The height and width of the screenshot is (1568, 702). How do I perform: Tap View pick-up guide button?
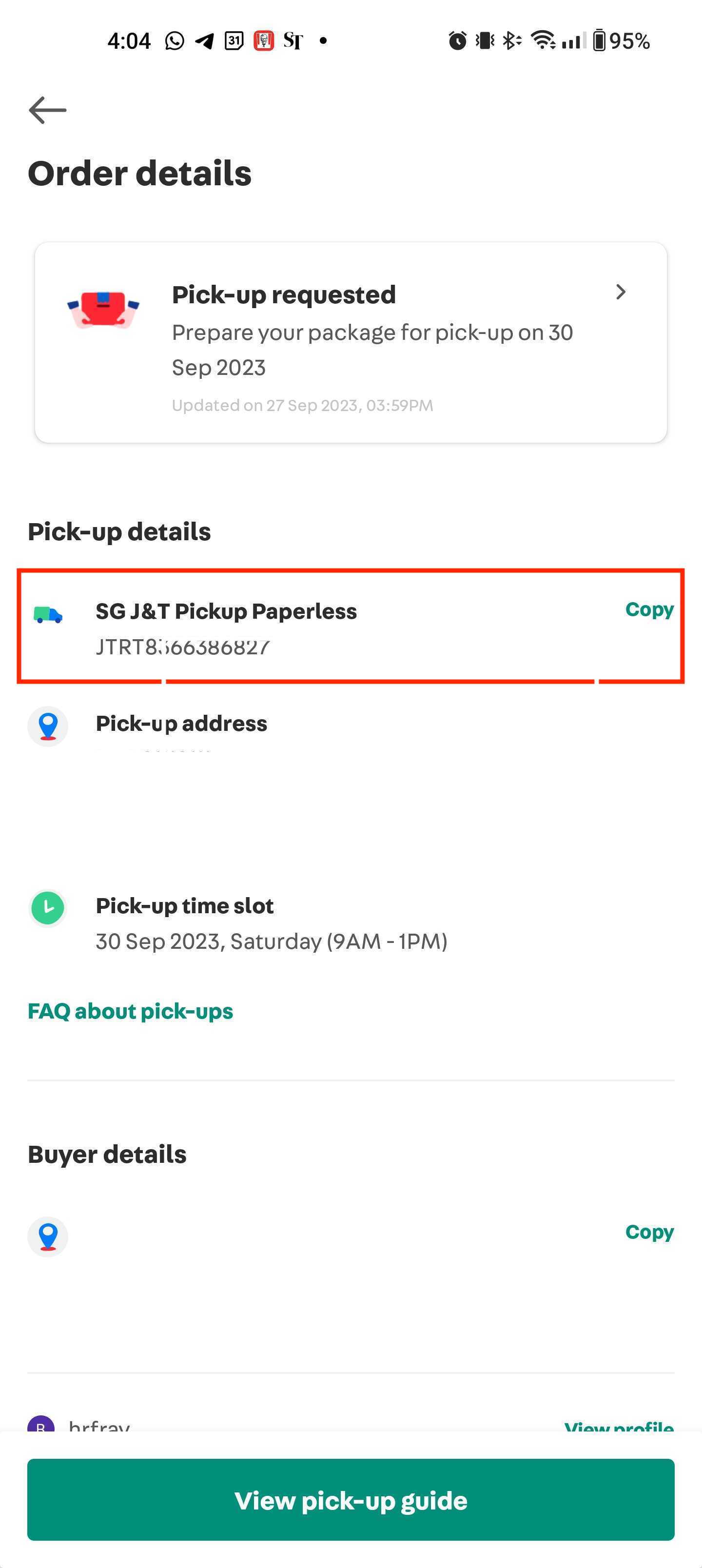[351, 1500]
